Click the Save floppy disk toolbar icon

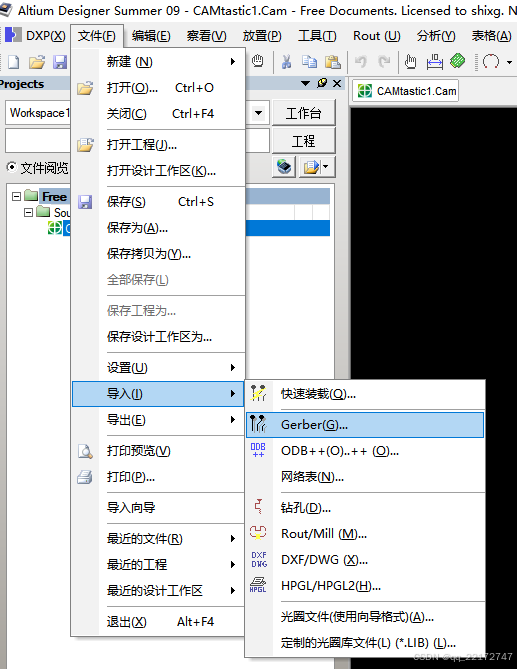coord(60,62)
